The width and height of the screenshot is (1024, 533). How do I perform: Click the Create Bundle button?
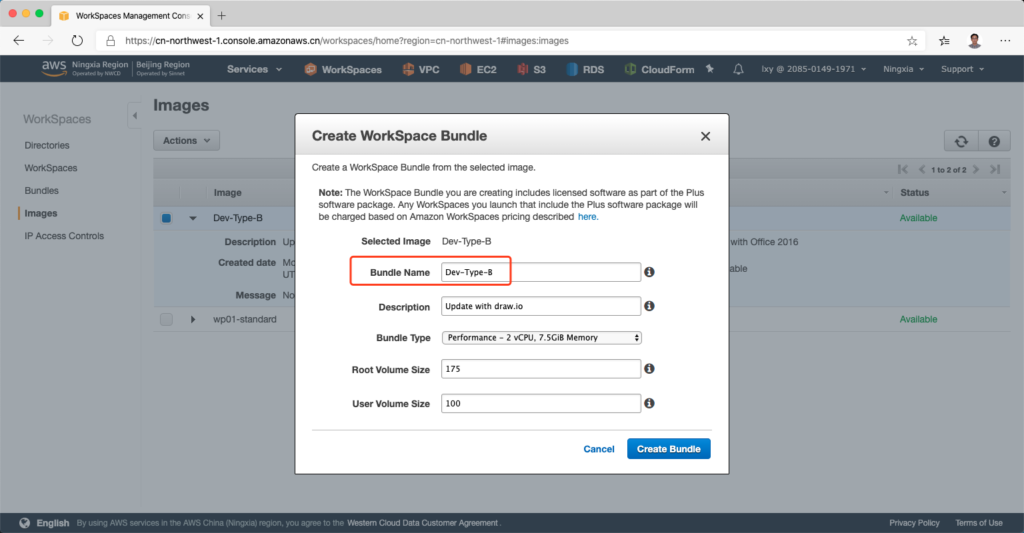click(x=668, y=449)
